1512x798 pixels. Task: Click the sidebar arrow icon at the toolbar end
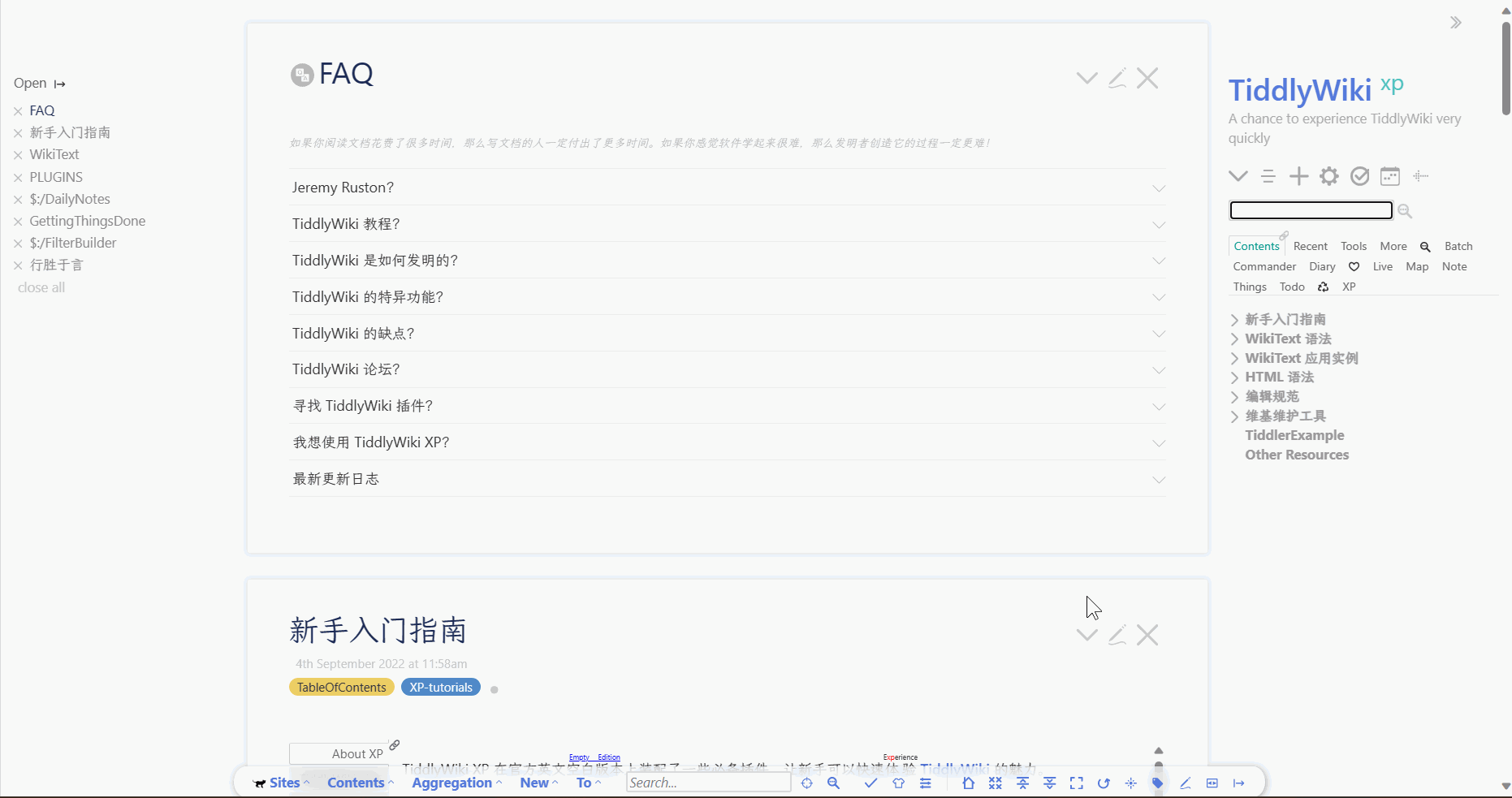[x=1239, y=783]
